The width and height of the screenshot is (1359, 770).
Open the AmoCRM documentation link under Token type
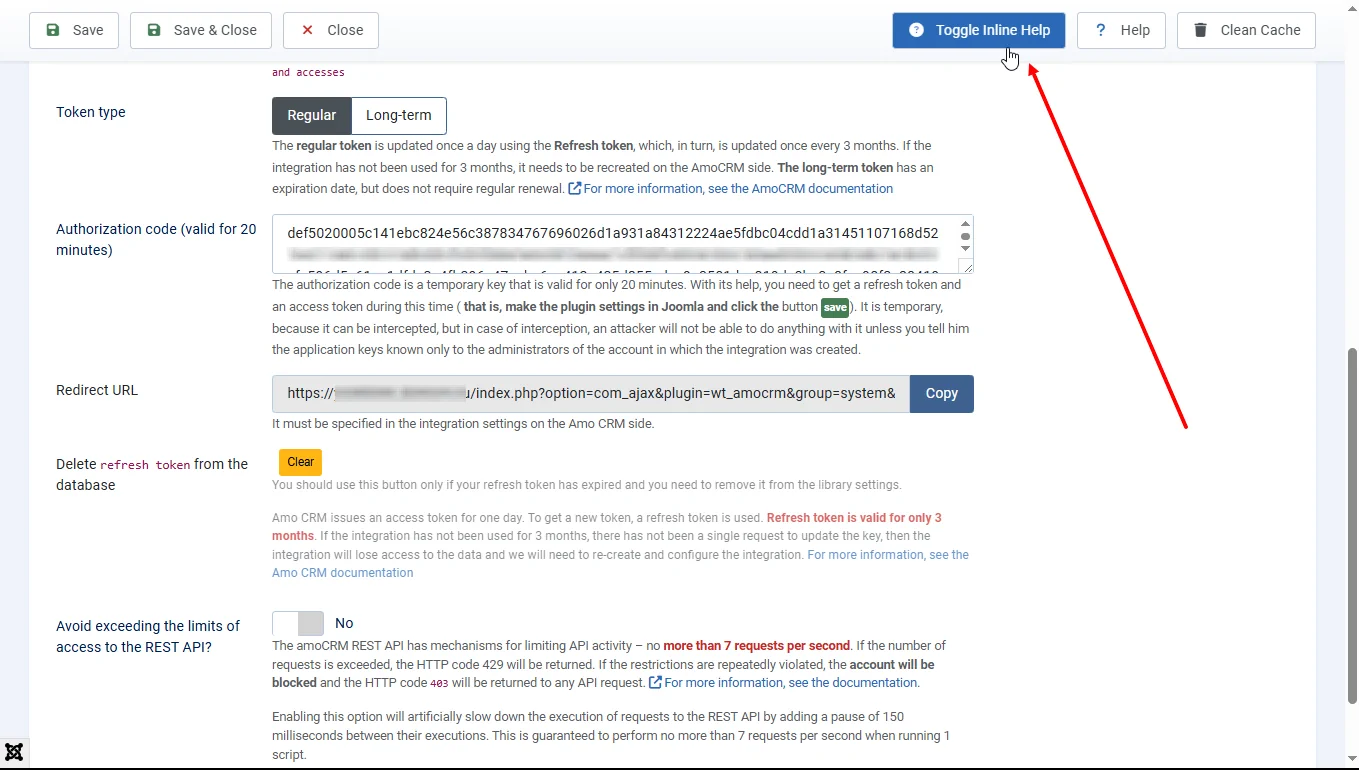pos(737,189)
